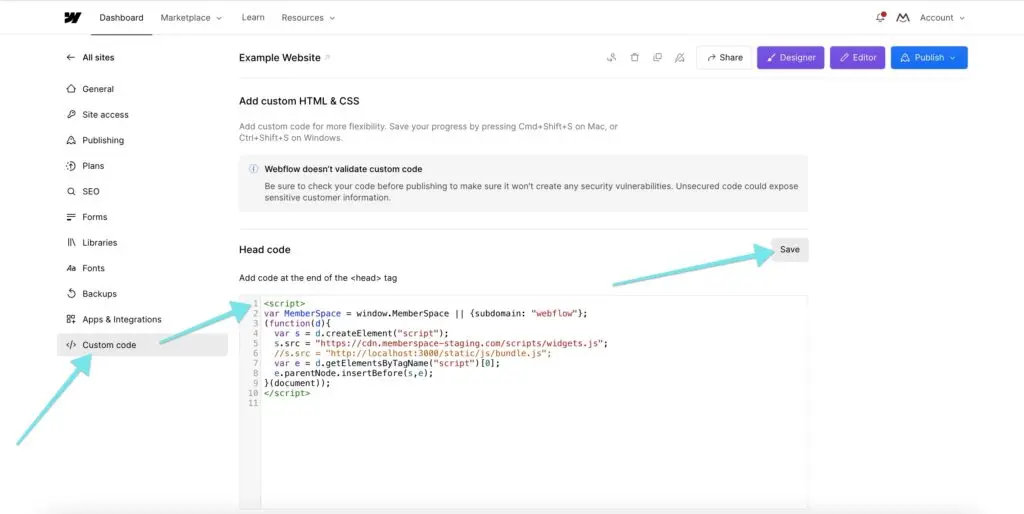This screenshot has width=1024, height=514.
Task: Click the Forms icon
Action: click(x=71, y=217)
